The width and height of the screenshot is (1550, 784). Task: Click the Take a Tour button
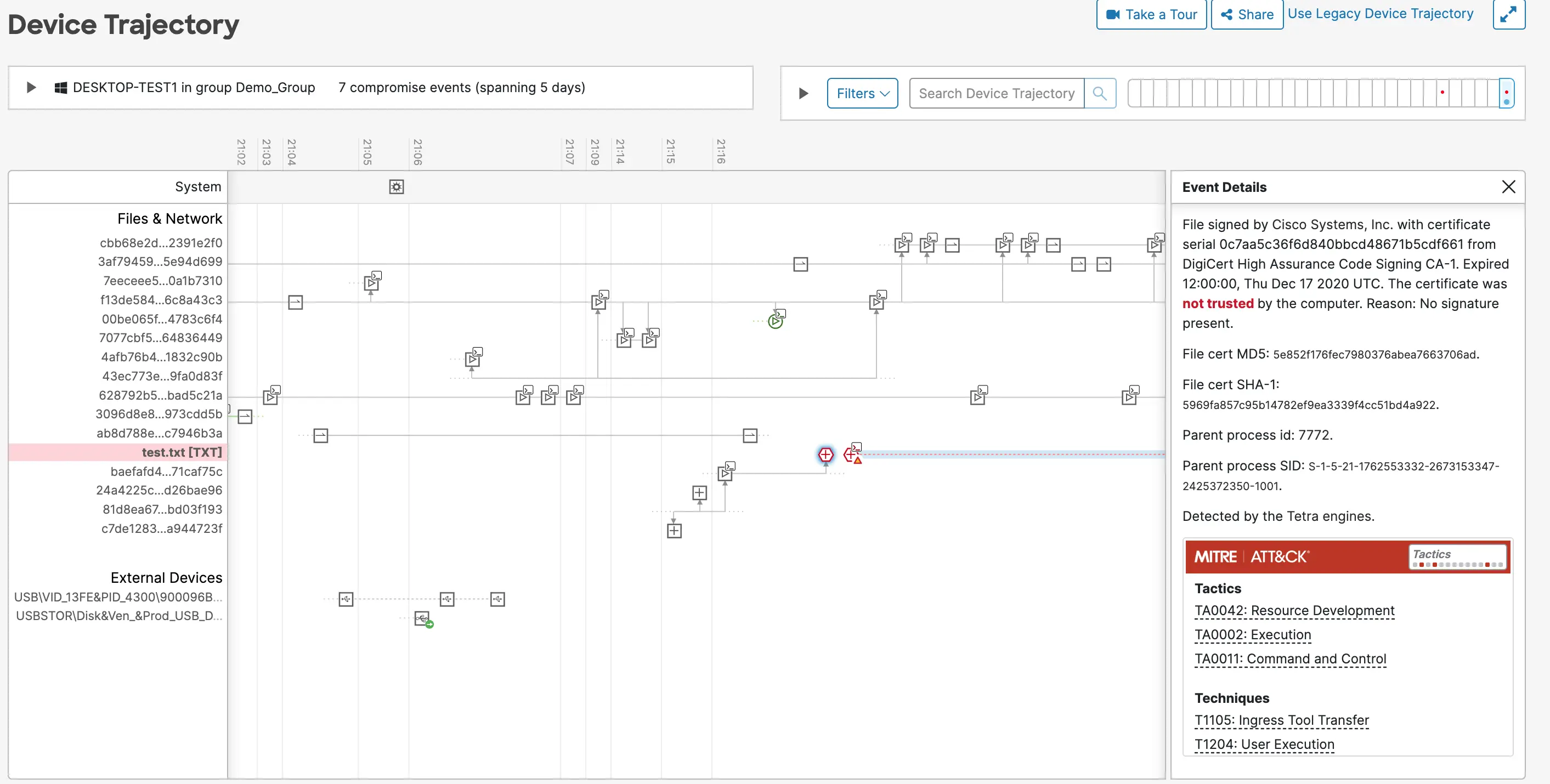click(x=1151, y=14)
